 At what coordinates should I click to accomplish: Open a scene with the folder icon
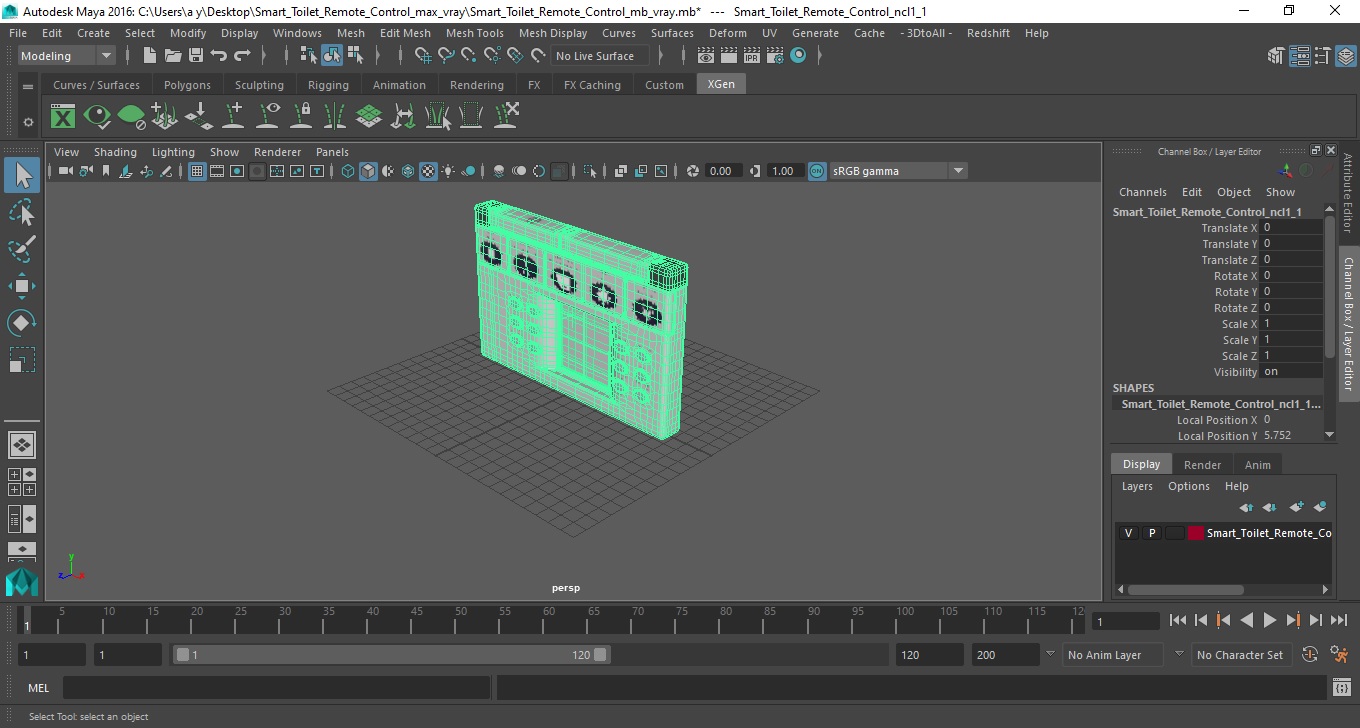[173, 56]
